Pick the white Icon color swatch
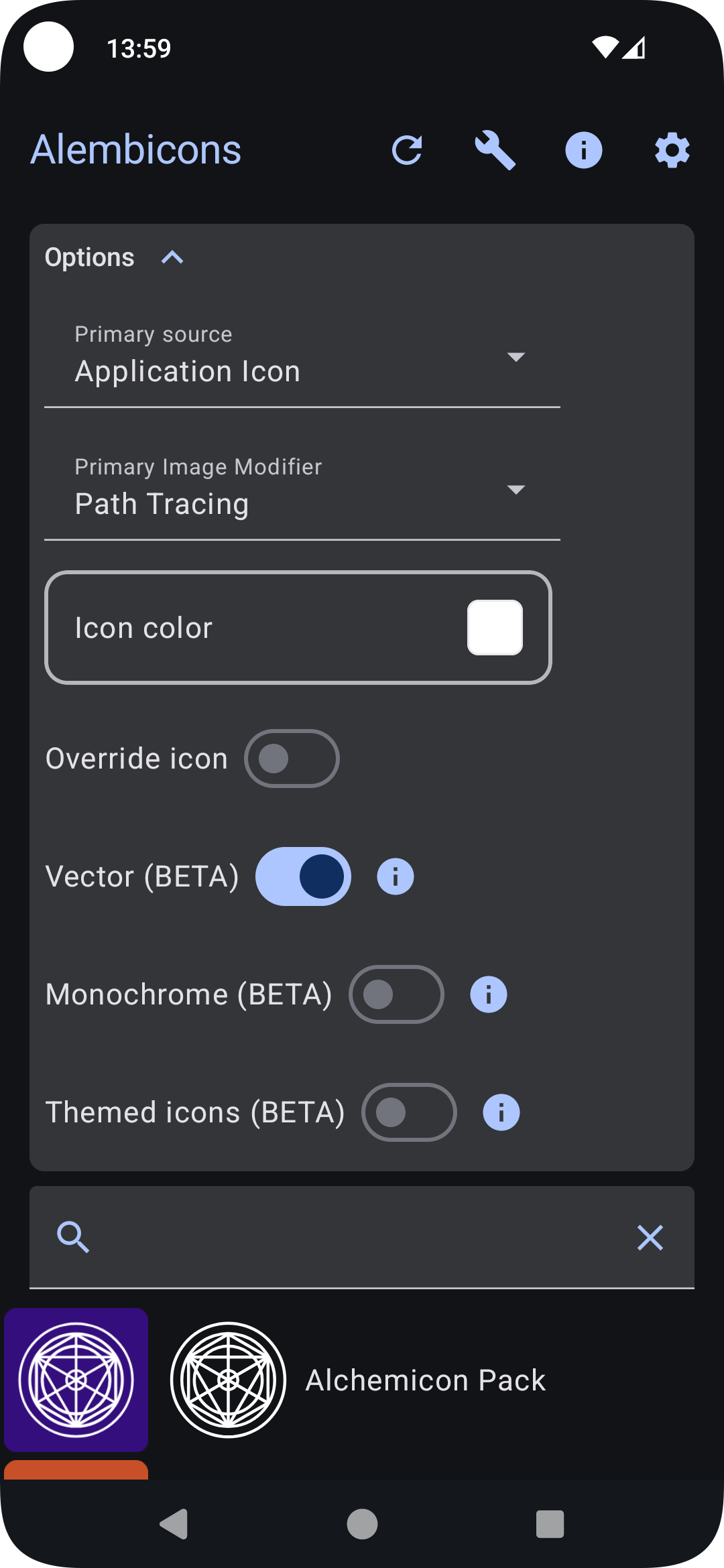Viewport: 724px width, 1568px height. tap(495, 627)
